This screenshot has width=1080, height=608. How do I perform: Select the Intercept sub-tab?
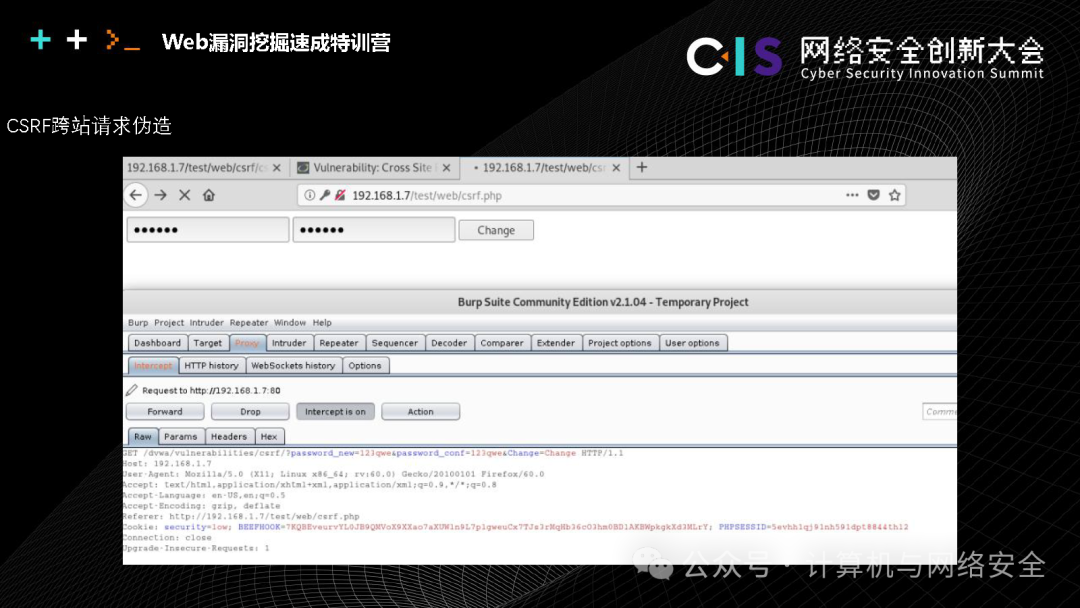tap(153, 366)
